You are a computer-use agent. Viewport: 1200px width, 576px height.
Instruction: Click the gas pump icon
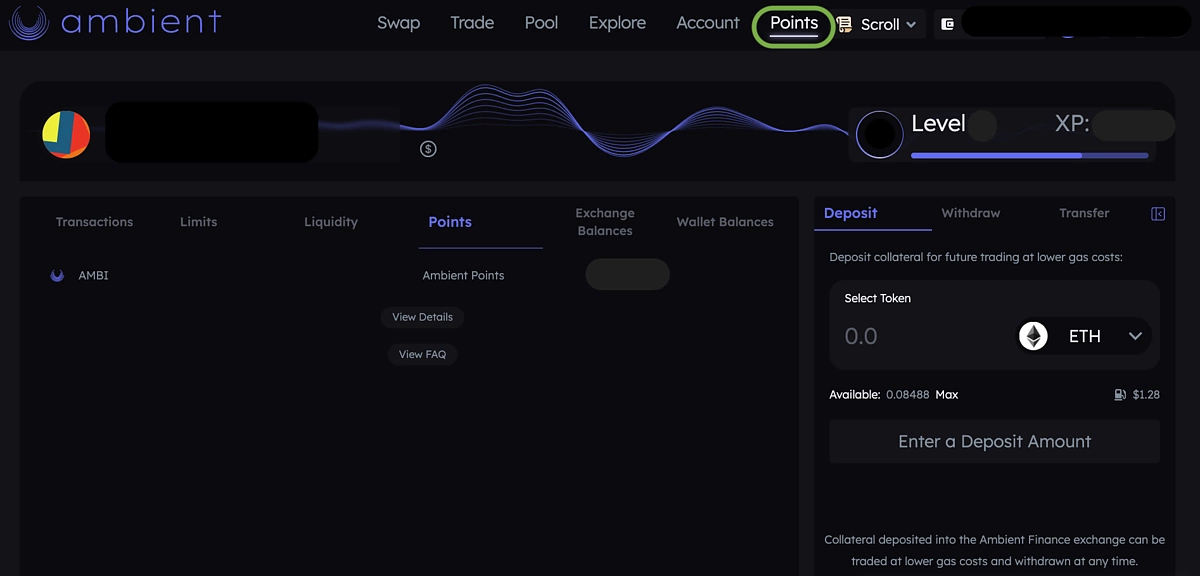pyautogui.click(x=1120, y=394)
